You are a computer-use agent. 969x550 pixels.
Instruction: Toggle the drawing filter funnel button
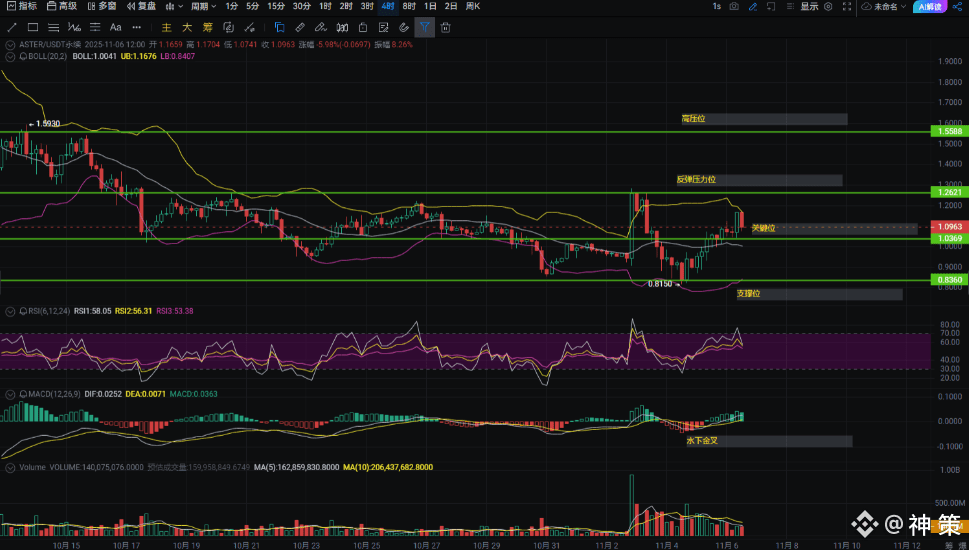pyautogui.click(x=424, y=27)
